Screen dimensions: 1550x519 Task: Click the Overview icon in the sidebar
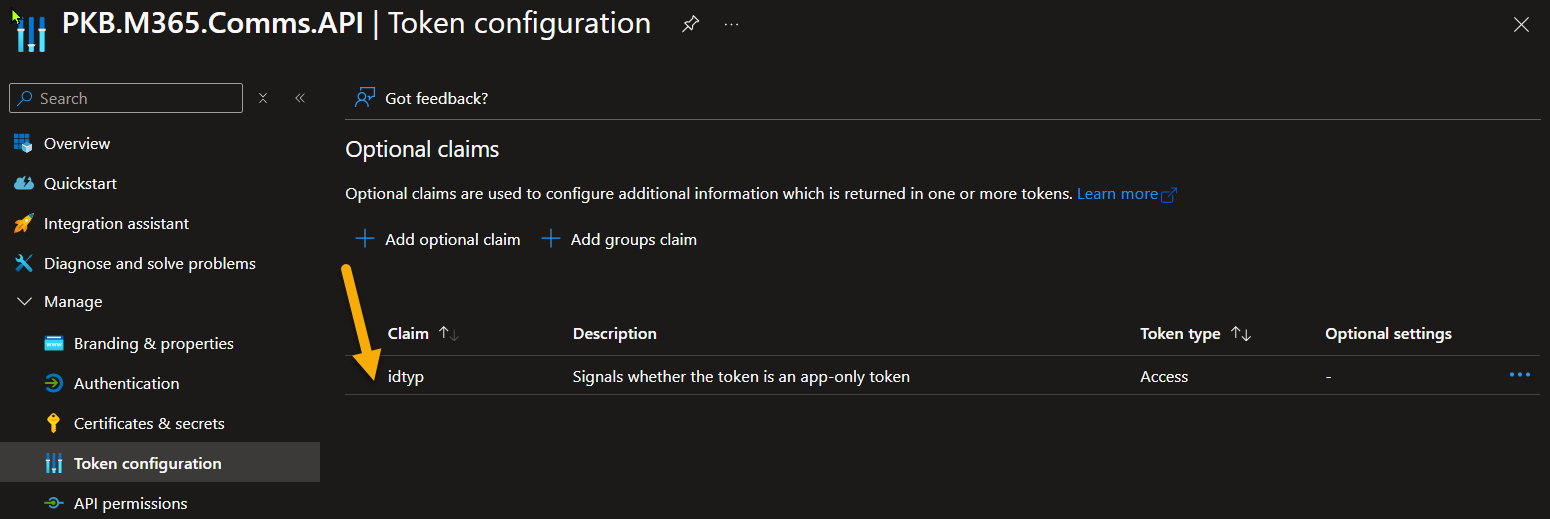(x=24, y=143)
